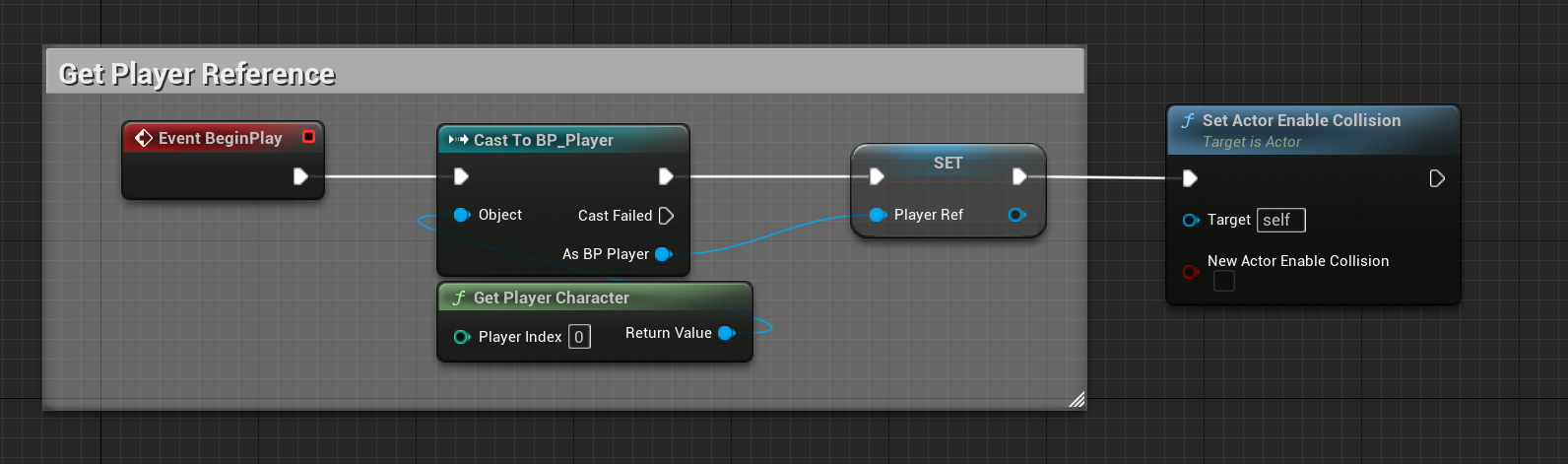Click the SET node execution output pin

(1019, 176)
